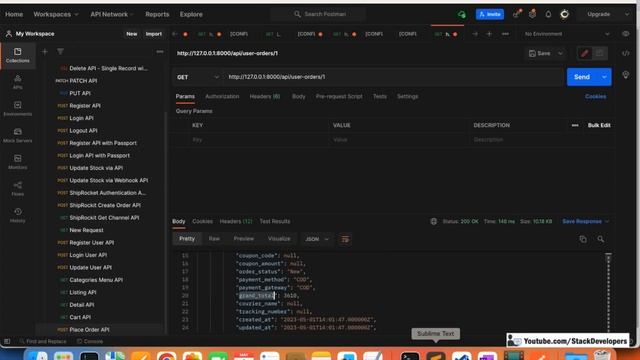Toggle response line wrap icon
Viewport: 640px width, 360px height.
[x=345, y=239]
